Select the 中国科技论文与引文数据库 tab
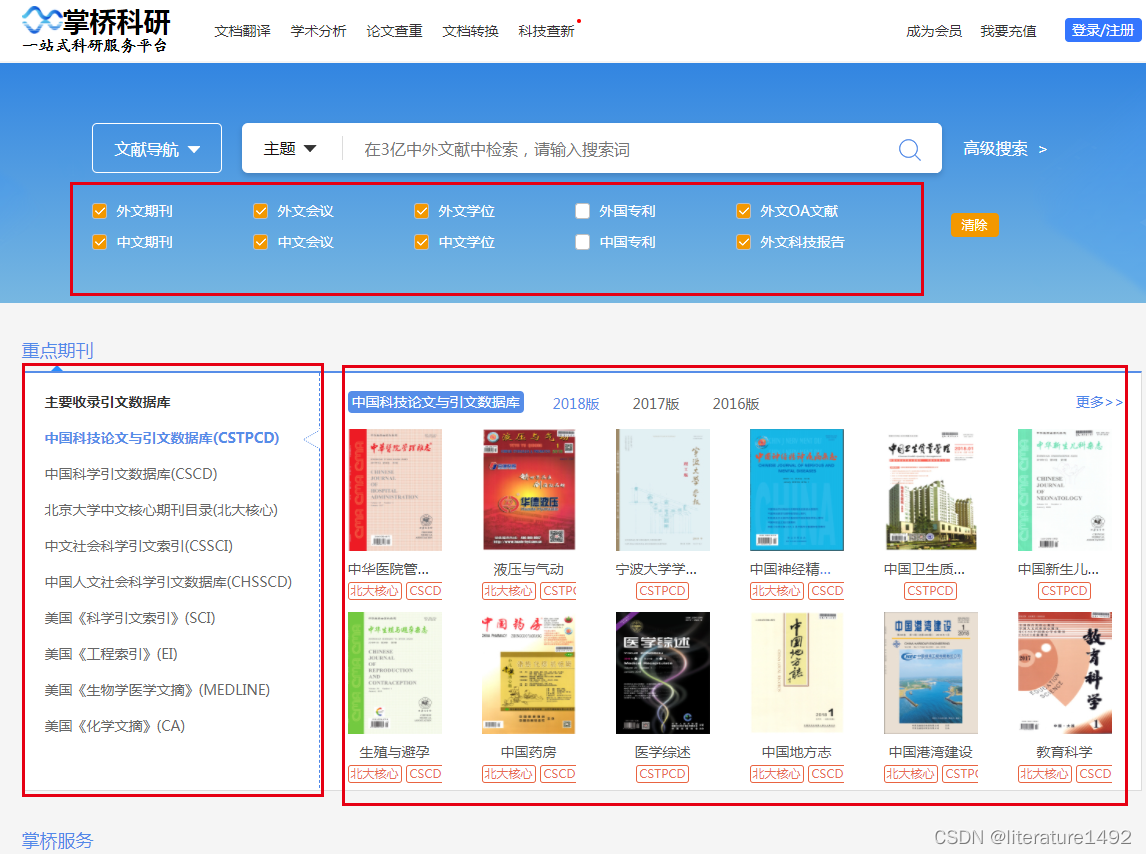Image resolution: width=1146 pixels, height=854 pixels. click(436, 402)
